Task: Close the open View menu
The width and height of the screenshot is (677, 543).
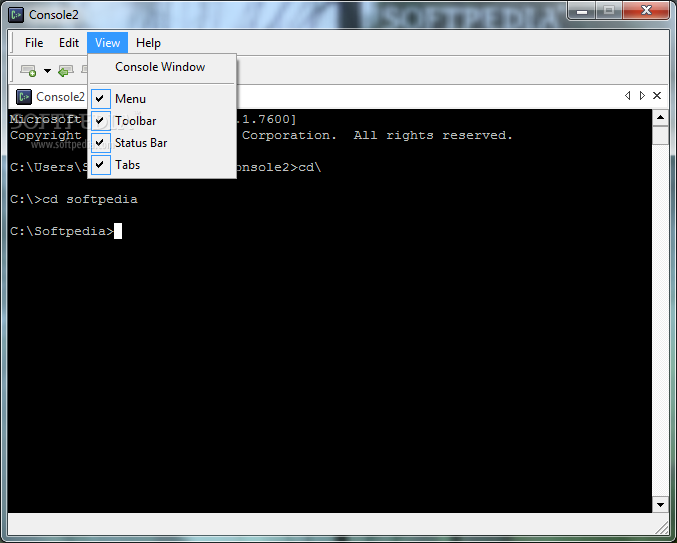Action: (108, 43)
